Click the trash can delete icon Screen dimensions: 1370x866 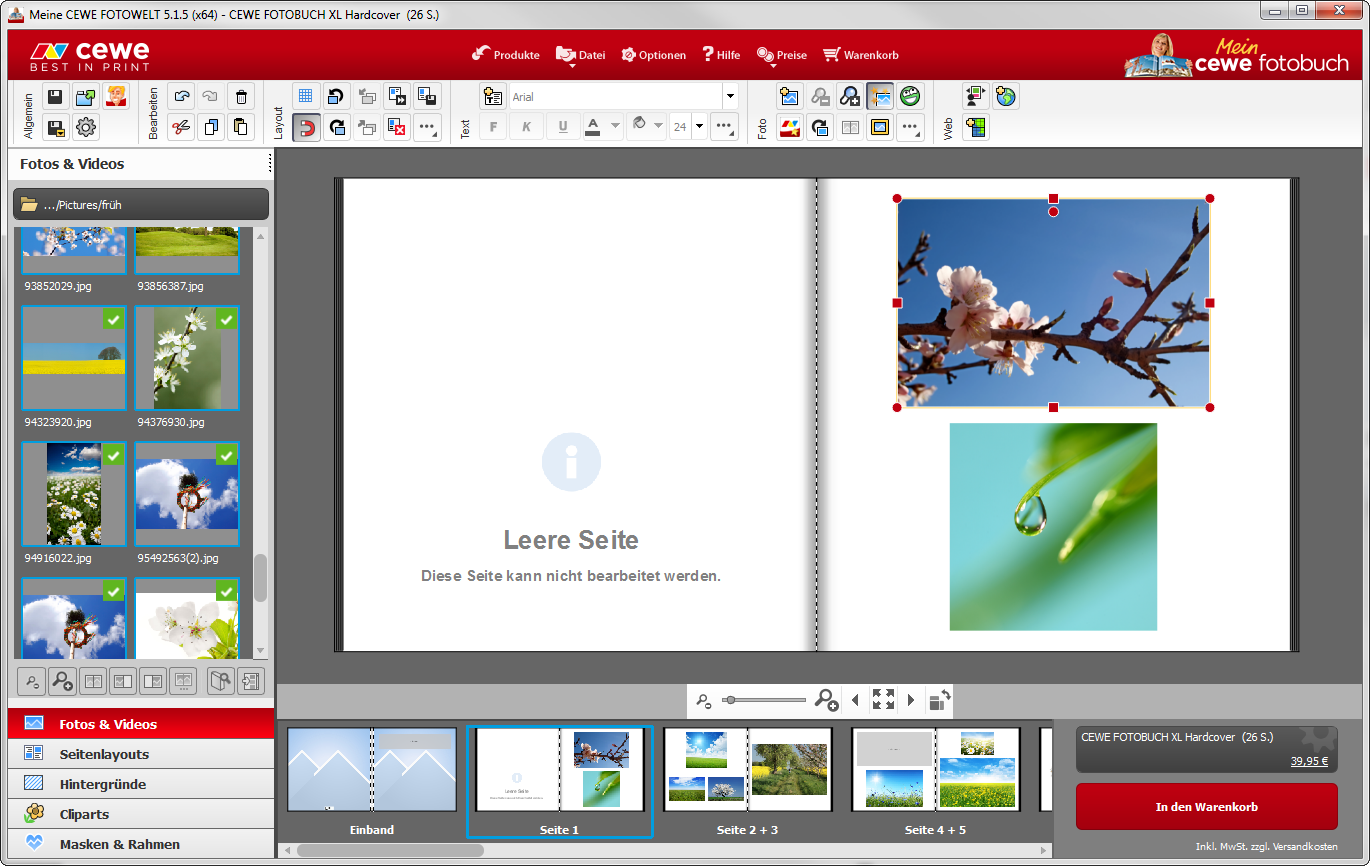pyautogui.click(x=240, y=97)
